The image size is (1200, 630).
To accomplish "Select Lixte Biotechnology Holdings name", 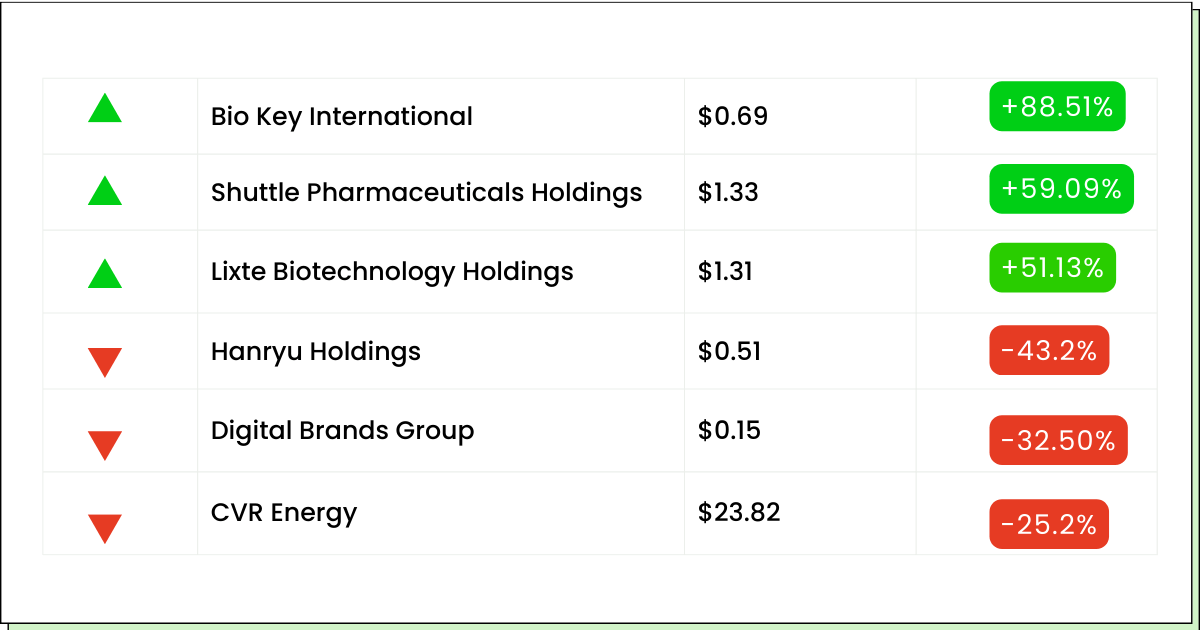I will click(392, 271).
